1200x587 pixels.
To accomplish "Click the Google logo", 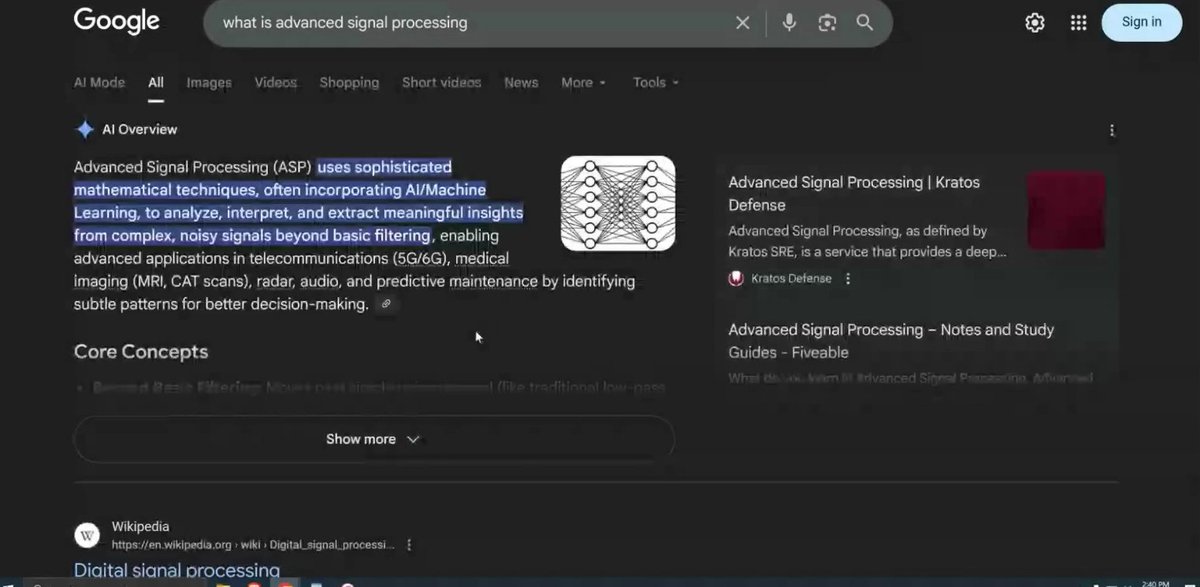I will 116,21.
